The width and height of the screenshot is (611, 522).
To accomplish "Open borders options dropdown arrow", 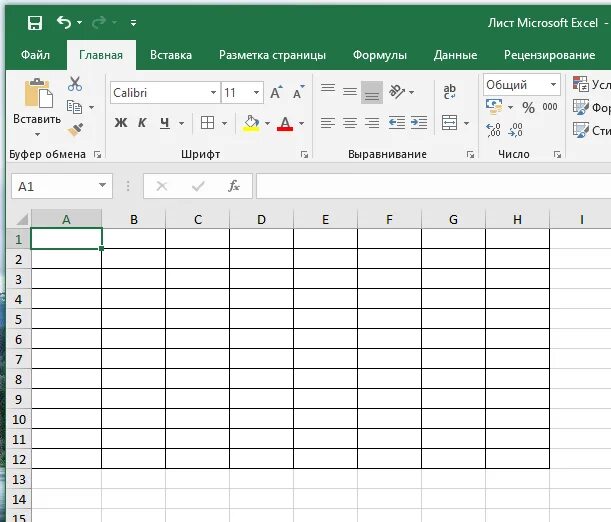I will (224, 123).
